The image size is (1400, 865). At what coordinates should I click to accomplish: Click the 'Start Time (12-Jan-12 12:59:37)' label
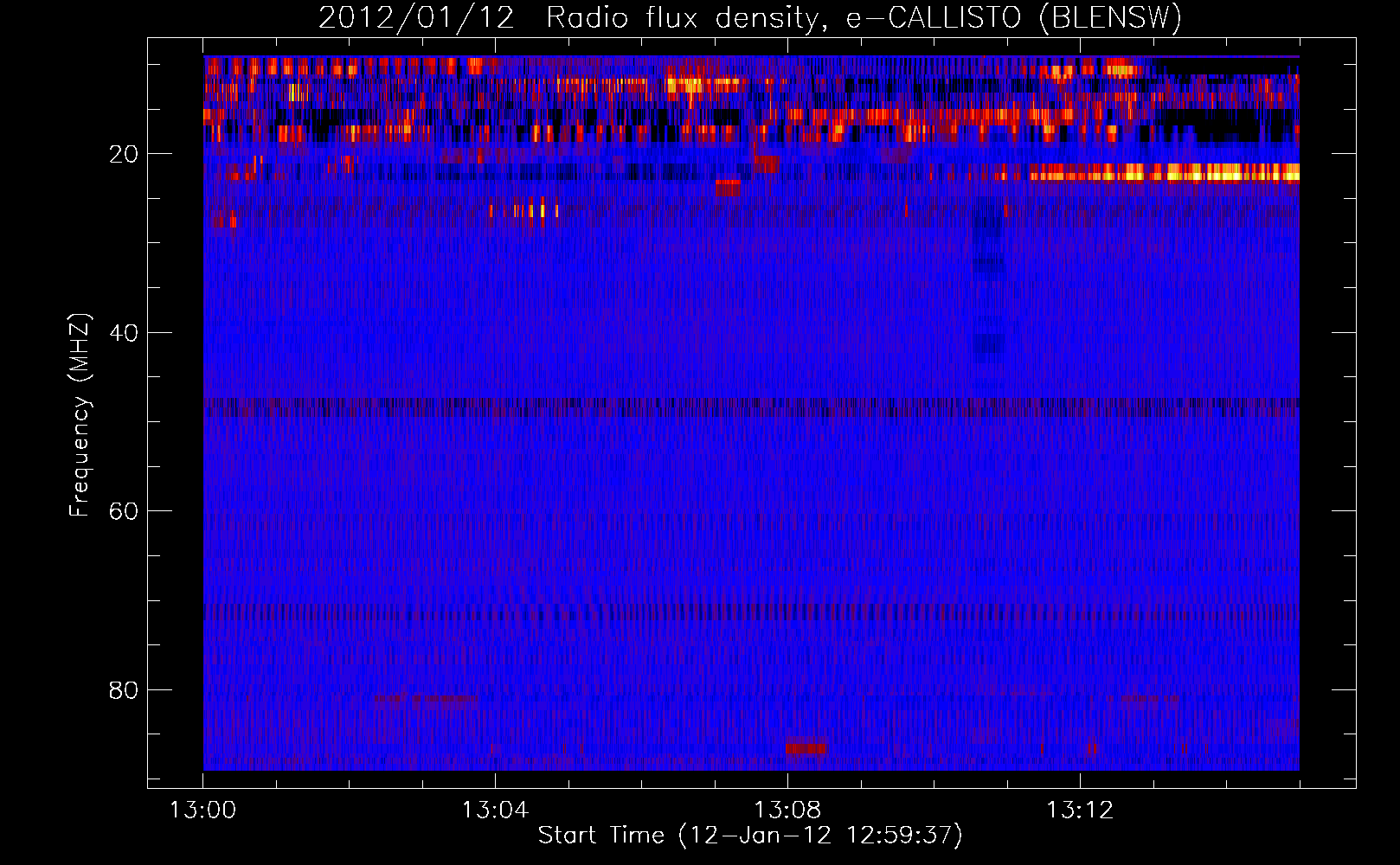click(x=750, y=836)
